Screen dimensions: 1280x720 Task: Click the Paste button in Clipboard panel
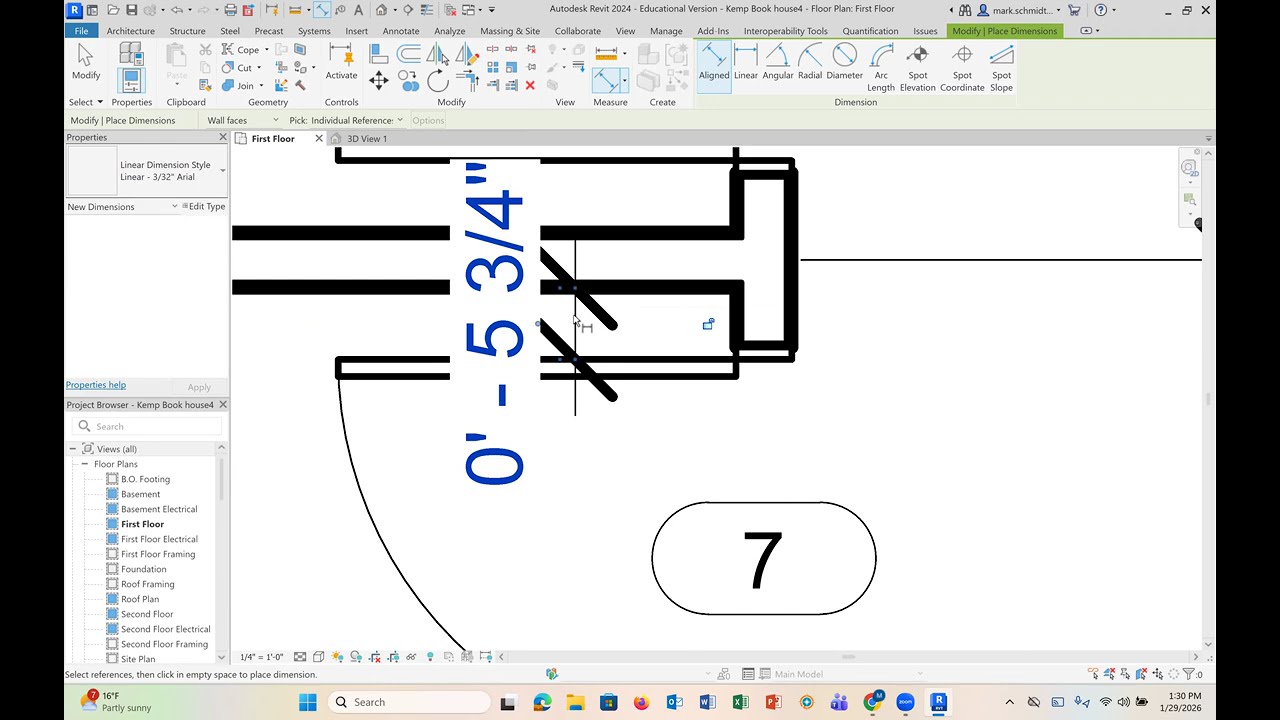[x=176, y=62]
